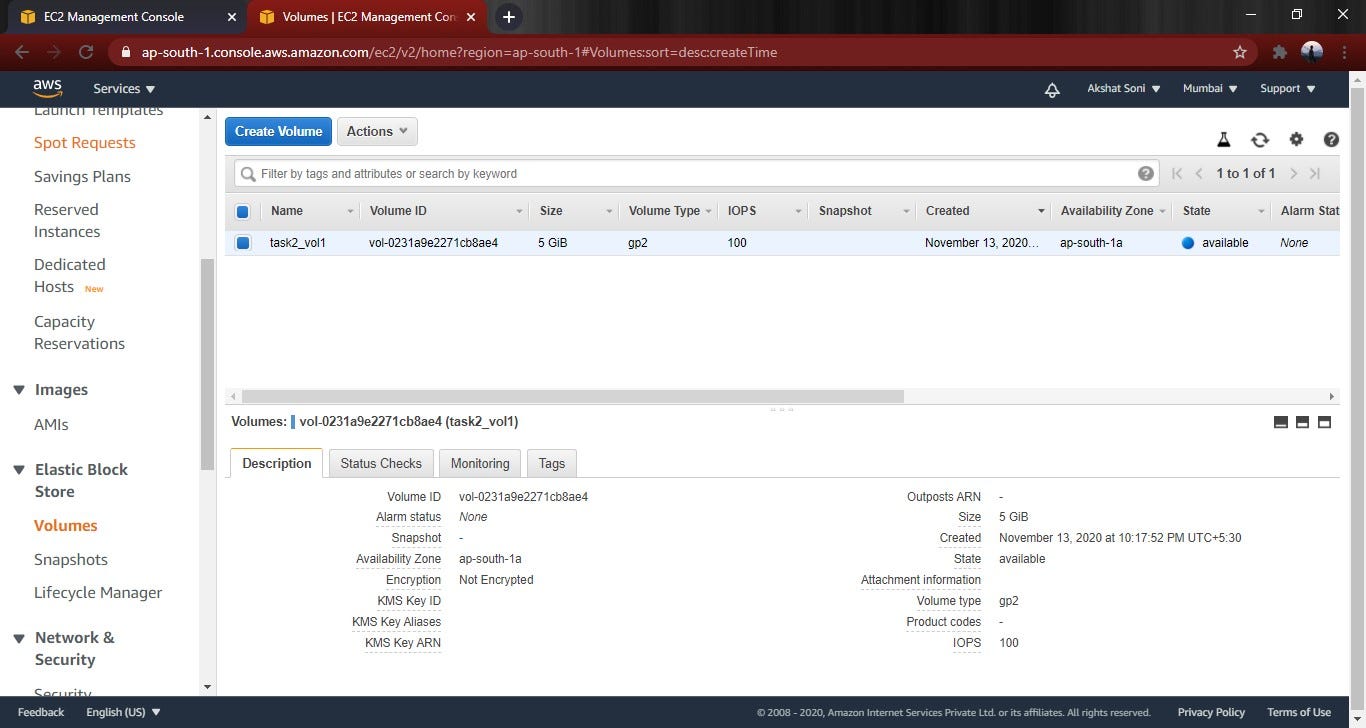Open Chrome profile avatar

[x=1312, y=52]
